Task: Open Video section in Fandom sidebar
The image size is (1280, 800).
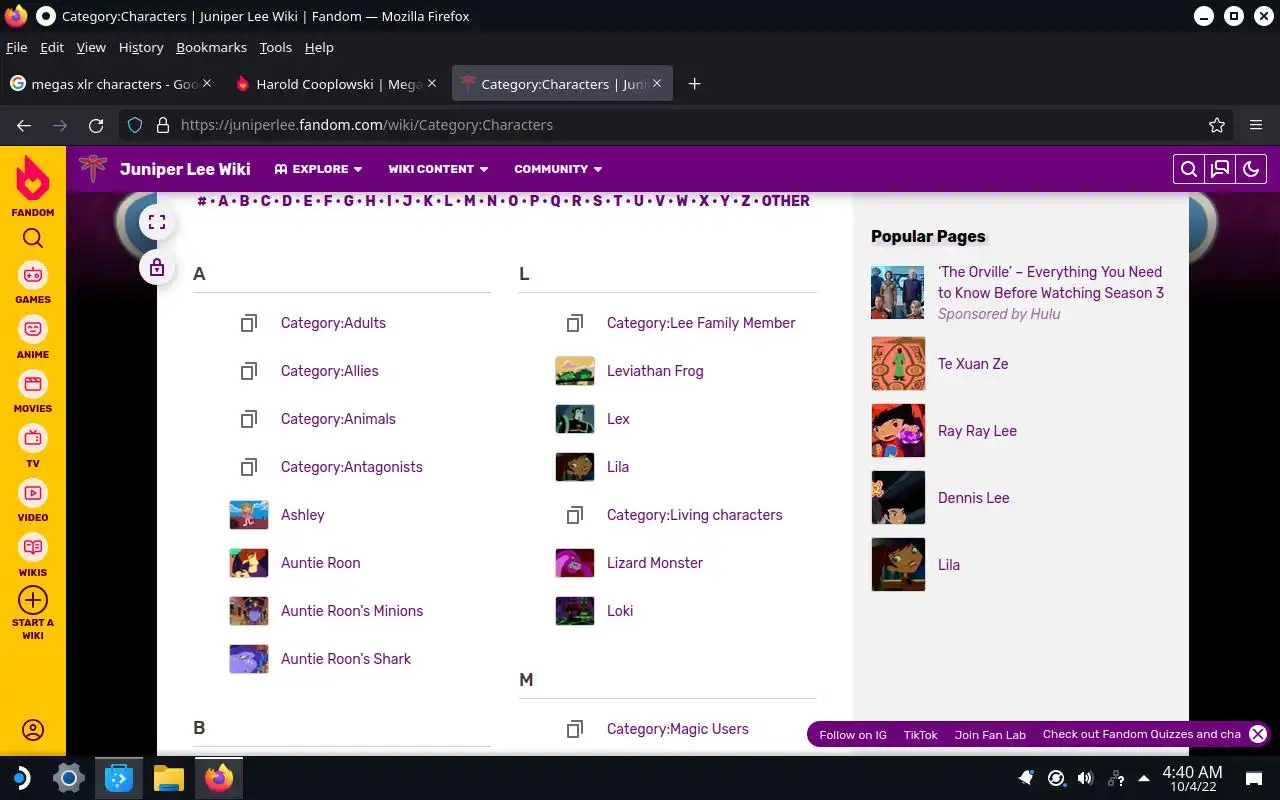Action: coord(33,501)
